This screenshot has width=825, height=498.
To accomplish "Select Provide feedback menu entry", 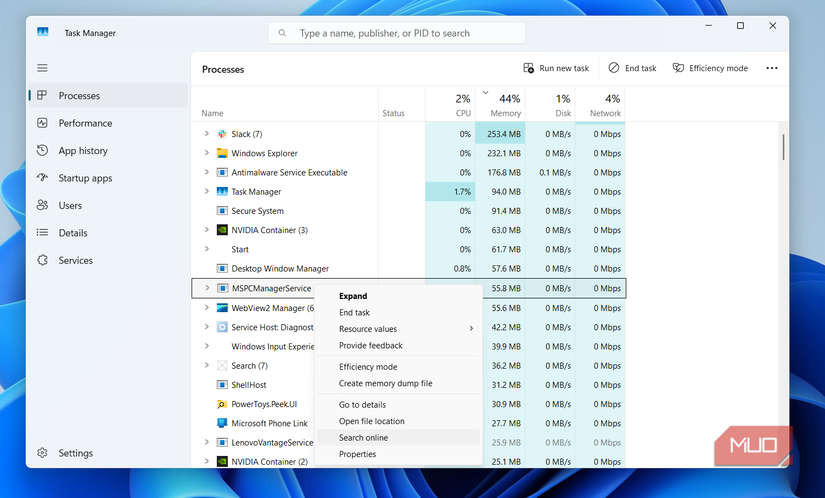I will (x=398, y=345).
